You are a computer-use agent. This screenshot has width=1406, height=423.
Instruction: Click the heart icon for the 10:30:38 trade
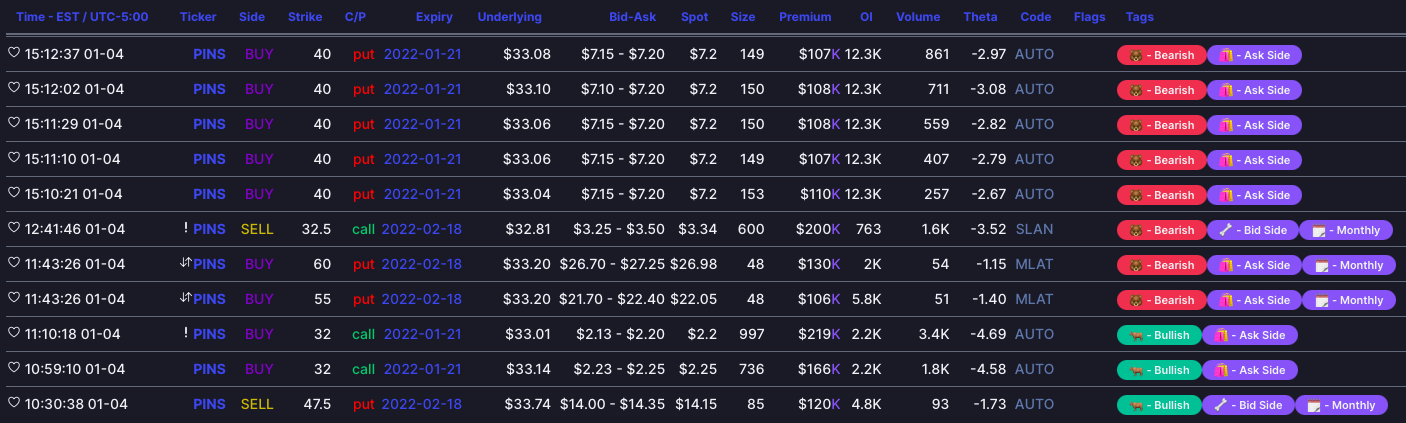click(x=14, y=404)
